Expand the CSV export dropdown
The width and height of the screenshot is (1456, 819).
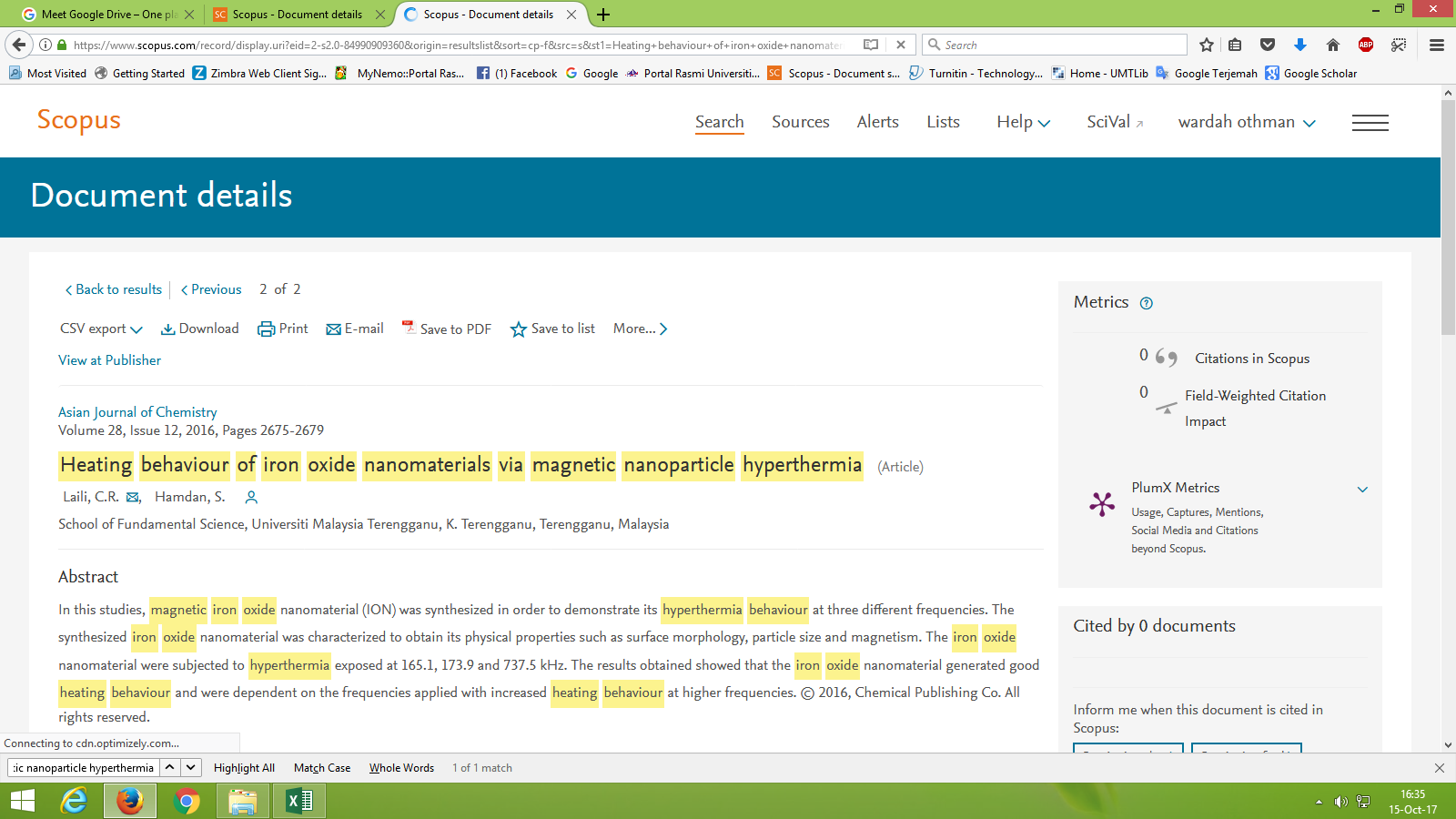coord(101,329)
